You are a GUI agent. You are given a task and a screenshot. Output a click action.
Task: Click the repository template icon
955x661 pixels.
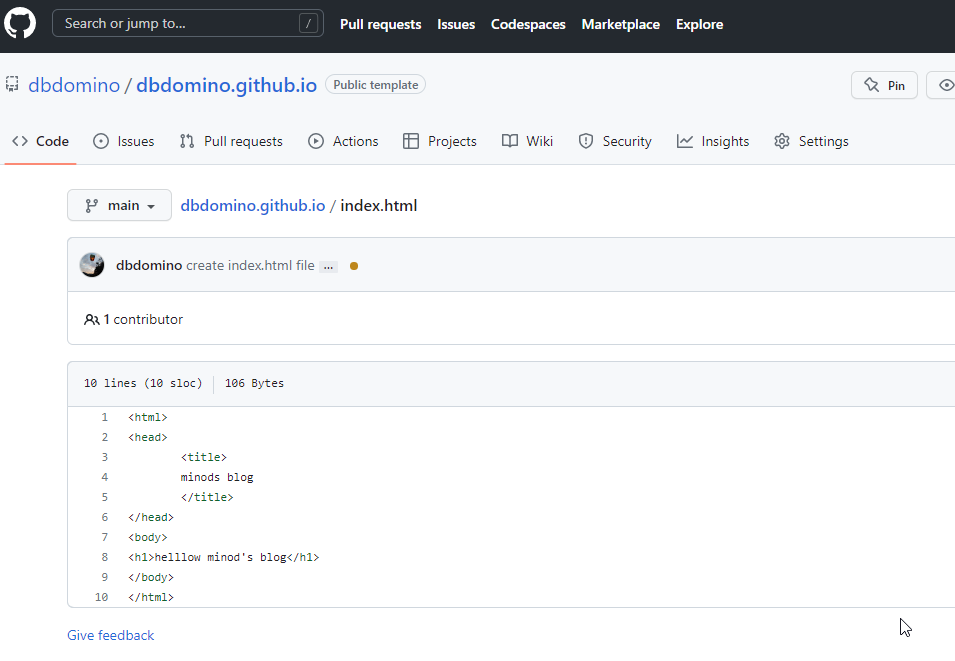pos(12,84)
